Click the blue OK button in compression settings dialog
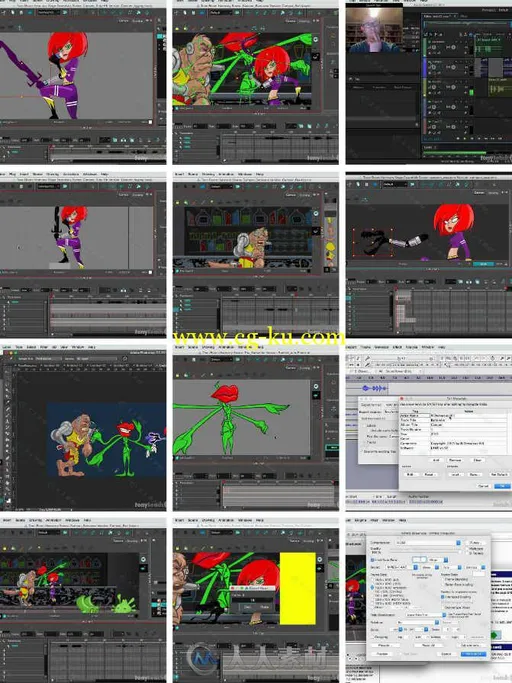This screenshot has width=512, height=683. (474, 654)
